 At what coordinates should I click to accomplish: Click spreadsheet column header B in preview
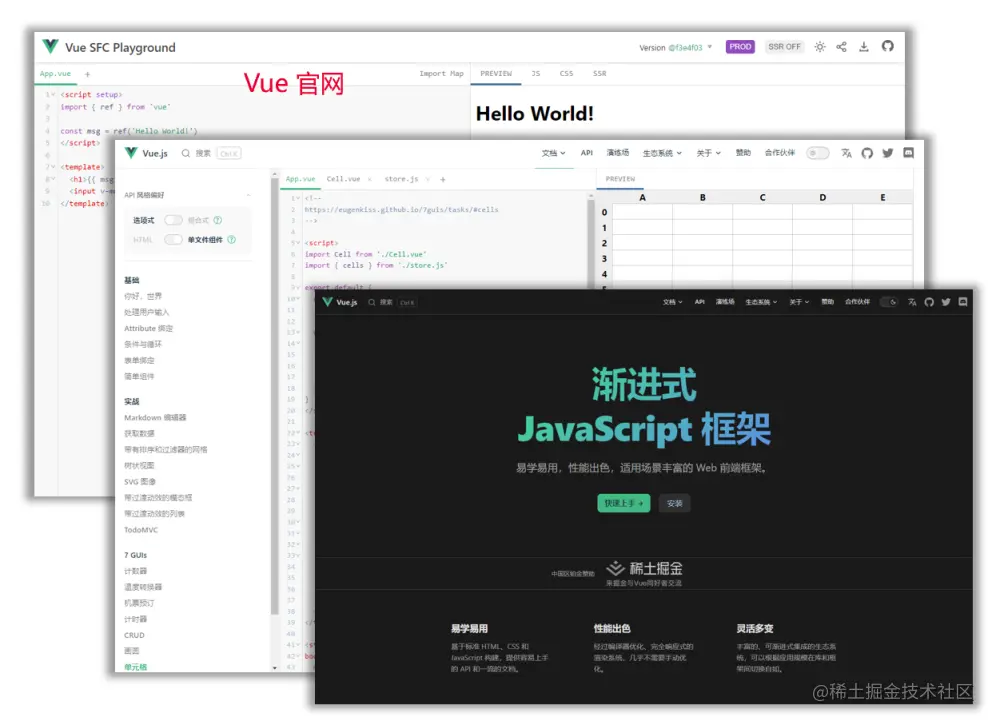(703, 198)
